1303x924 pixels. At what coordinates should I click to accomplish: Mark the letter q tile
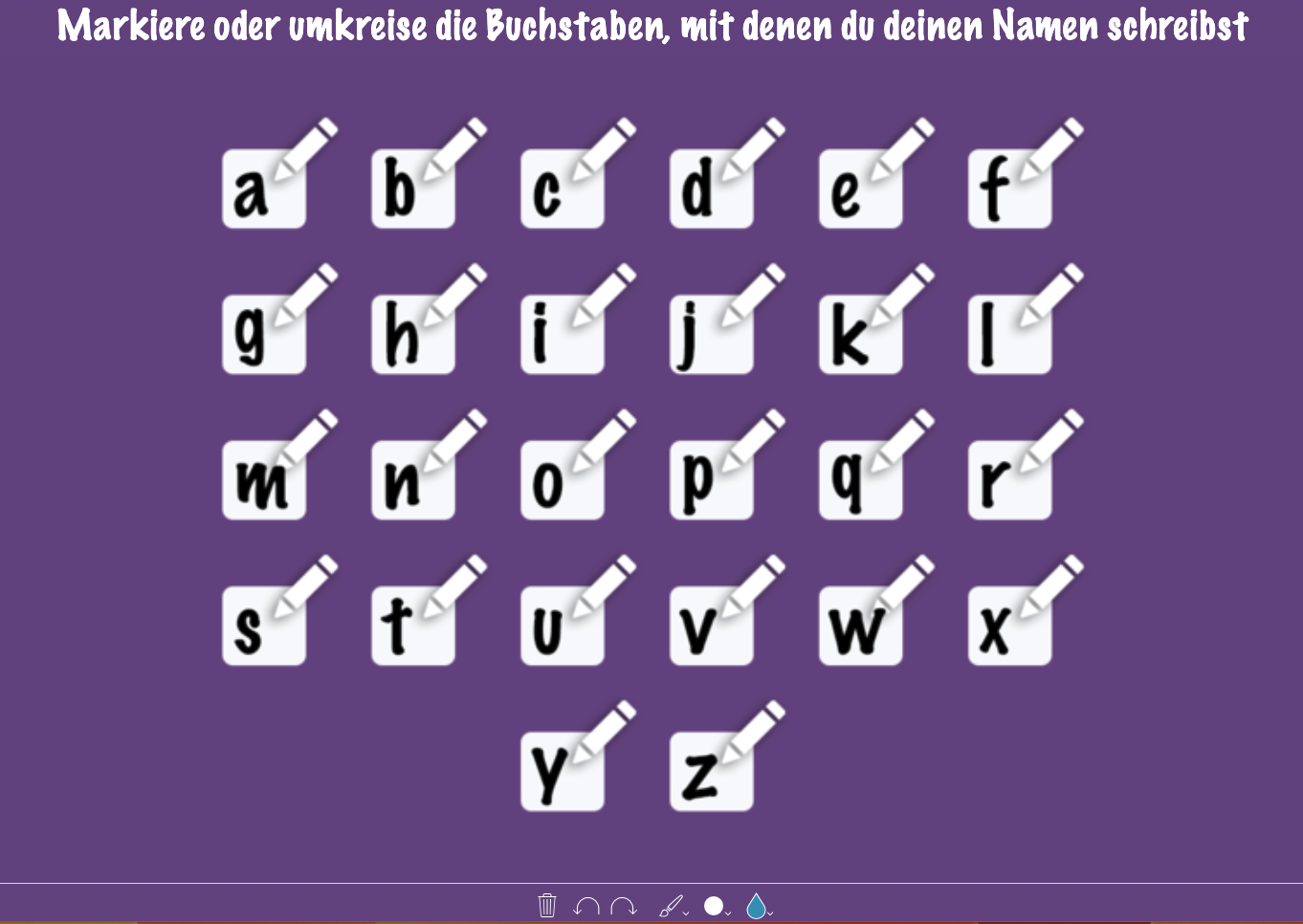coord(861,480)
